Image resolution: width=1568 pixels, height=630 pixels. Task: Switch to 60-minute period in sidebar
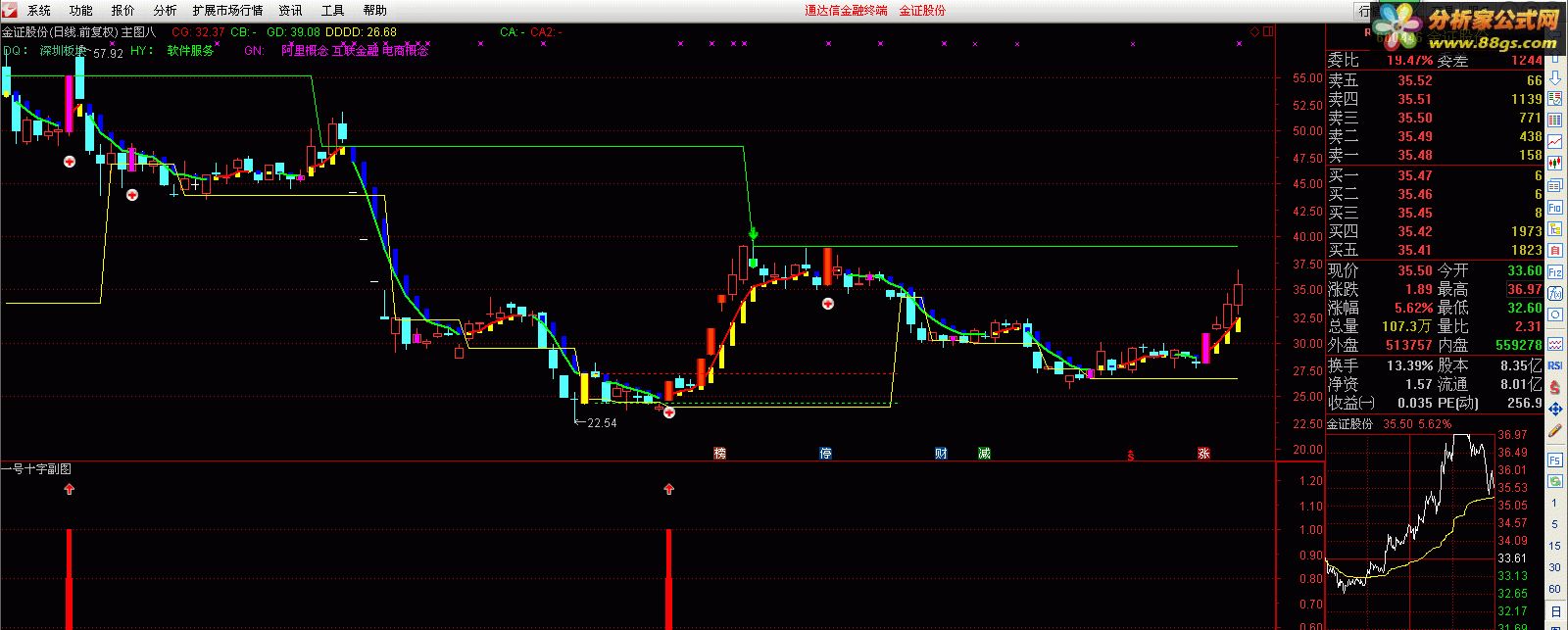[x=1554, y=589]
